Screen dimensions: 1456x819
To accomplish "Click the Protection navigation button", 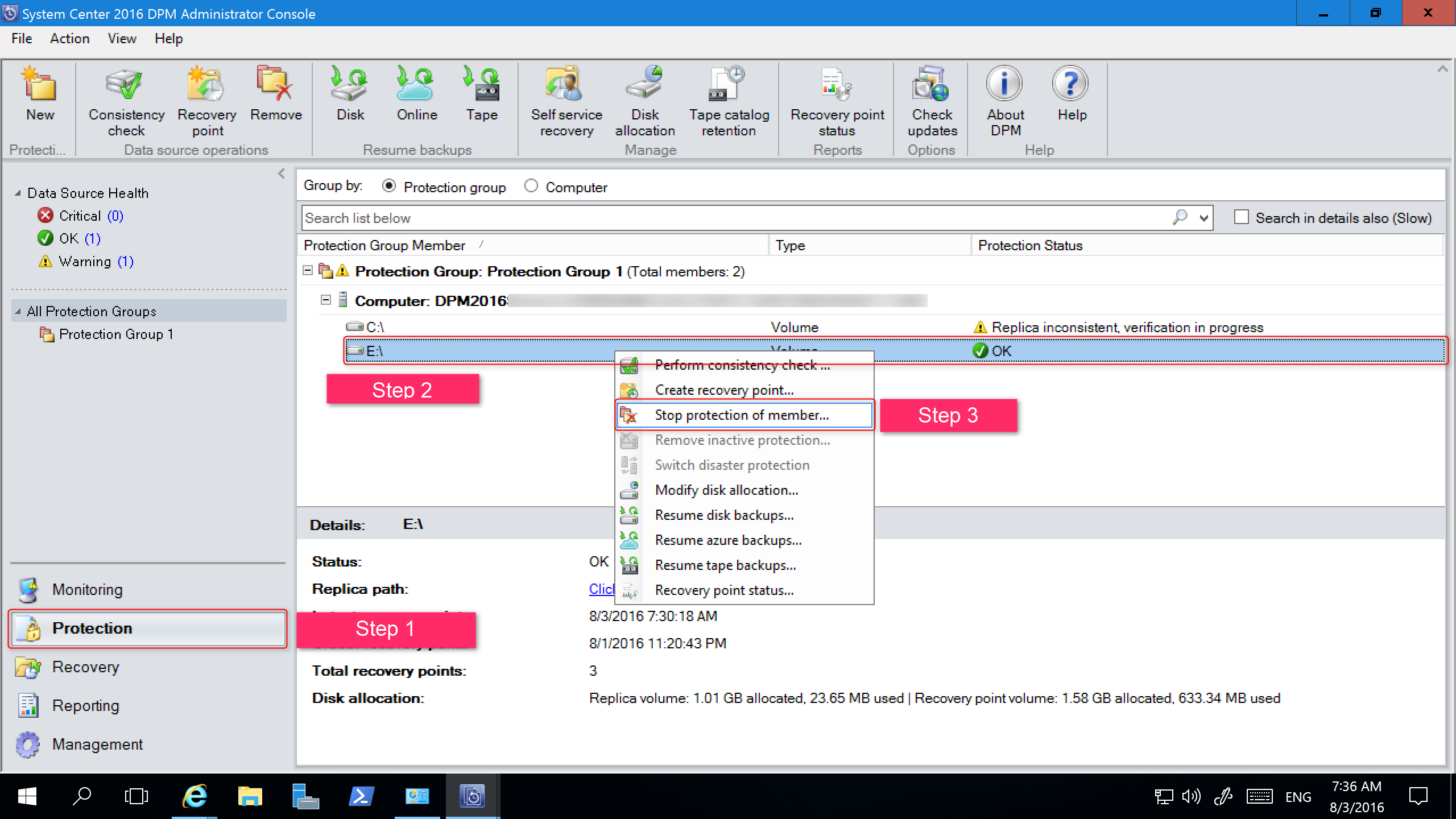I will coord(145,628).
